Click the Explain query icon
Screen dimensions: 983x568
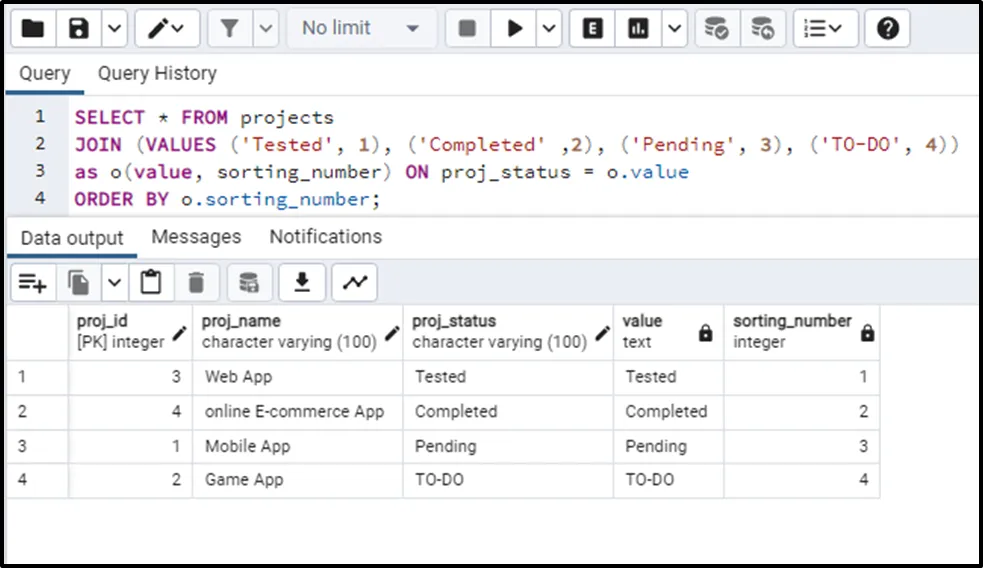pyautogui.click(x=593, y=28)
